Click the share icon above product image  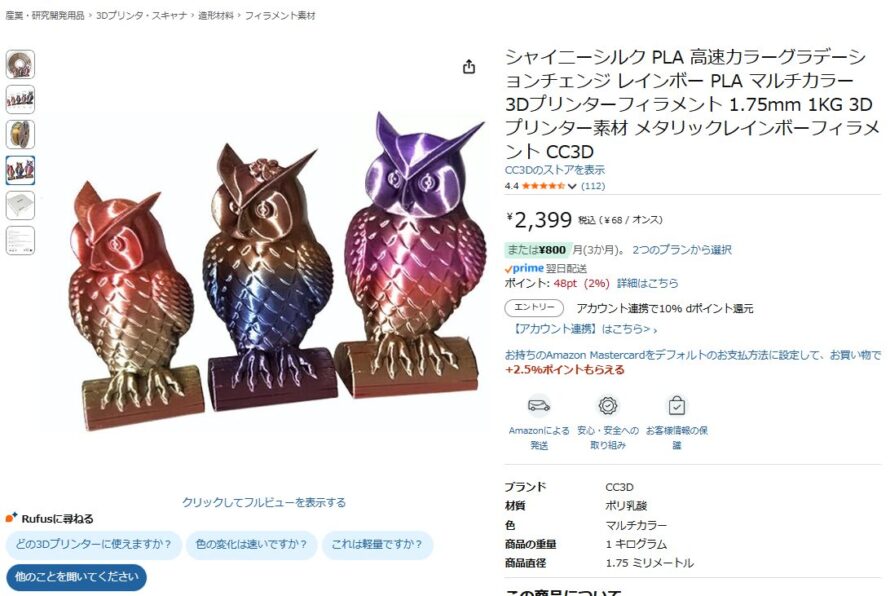click(x=469, y=67)
